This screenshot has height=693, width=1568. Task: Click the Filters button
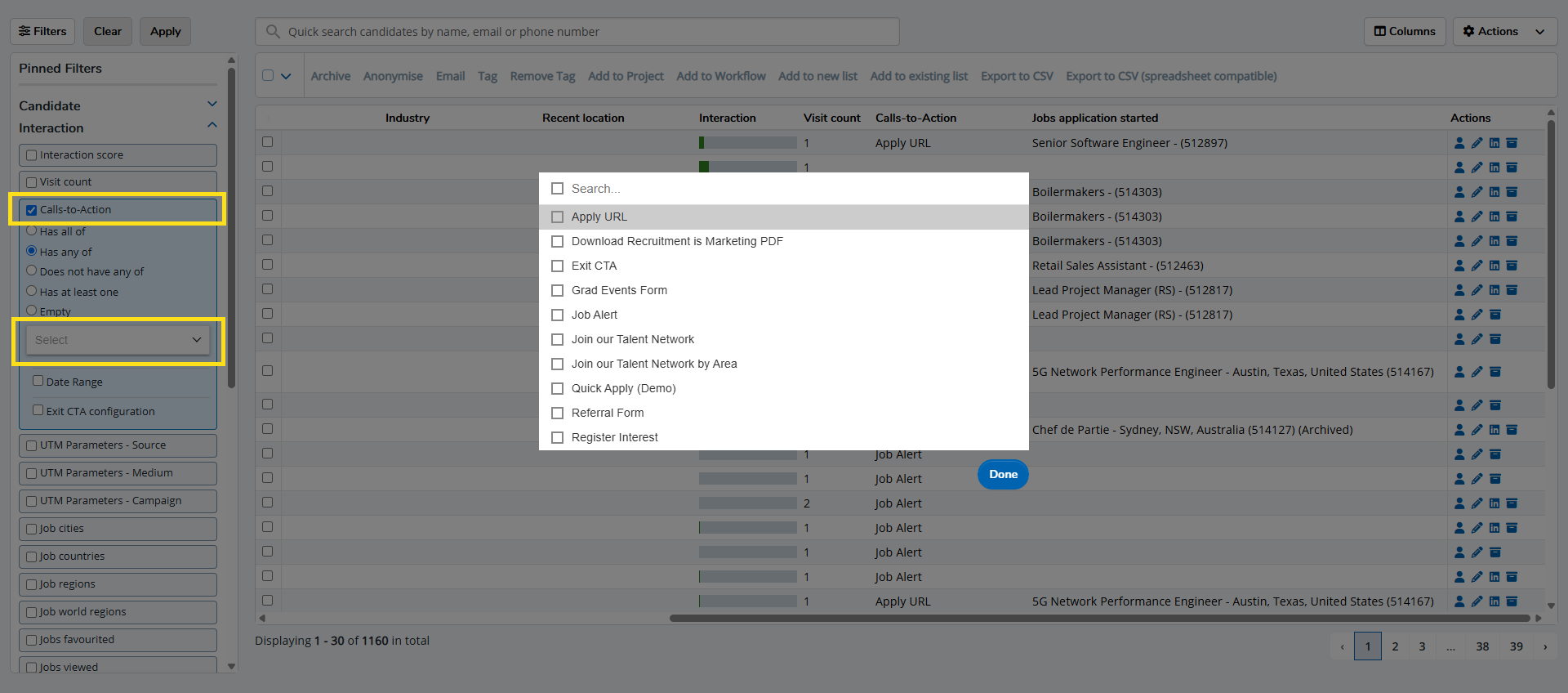click(x=42, y=31)
